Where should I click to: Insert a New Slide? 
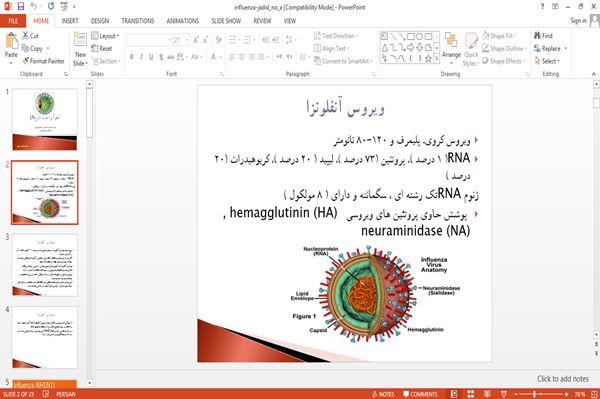(x=80, y=49)
